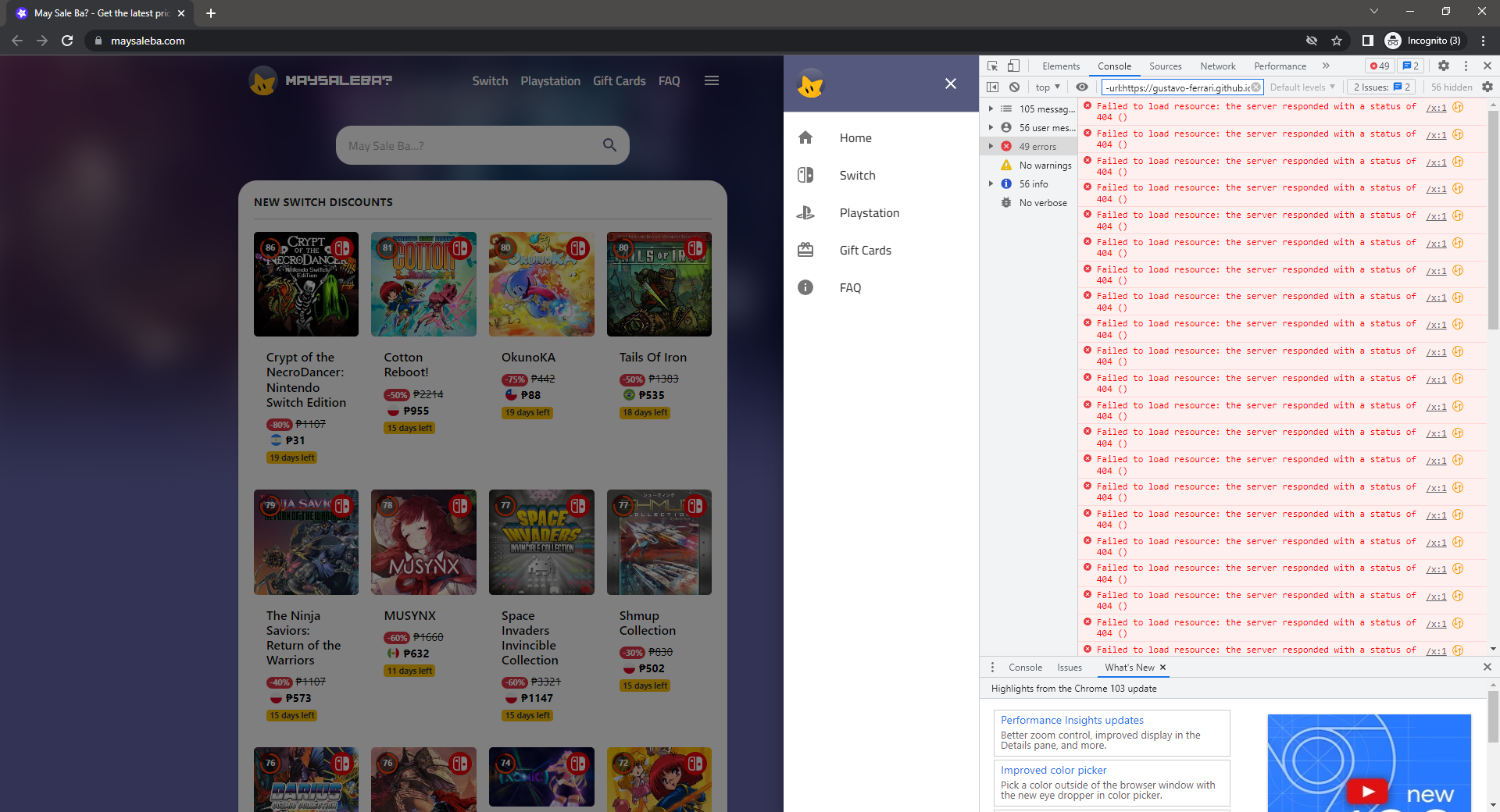Click the 2 Issues badge link
The width and height of the screenshot is (1500, 812).
pyautogui.click(x=1382, y=87)
